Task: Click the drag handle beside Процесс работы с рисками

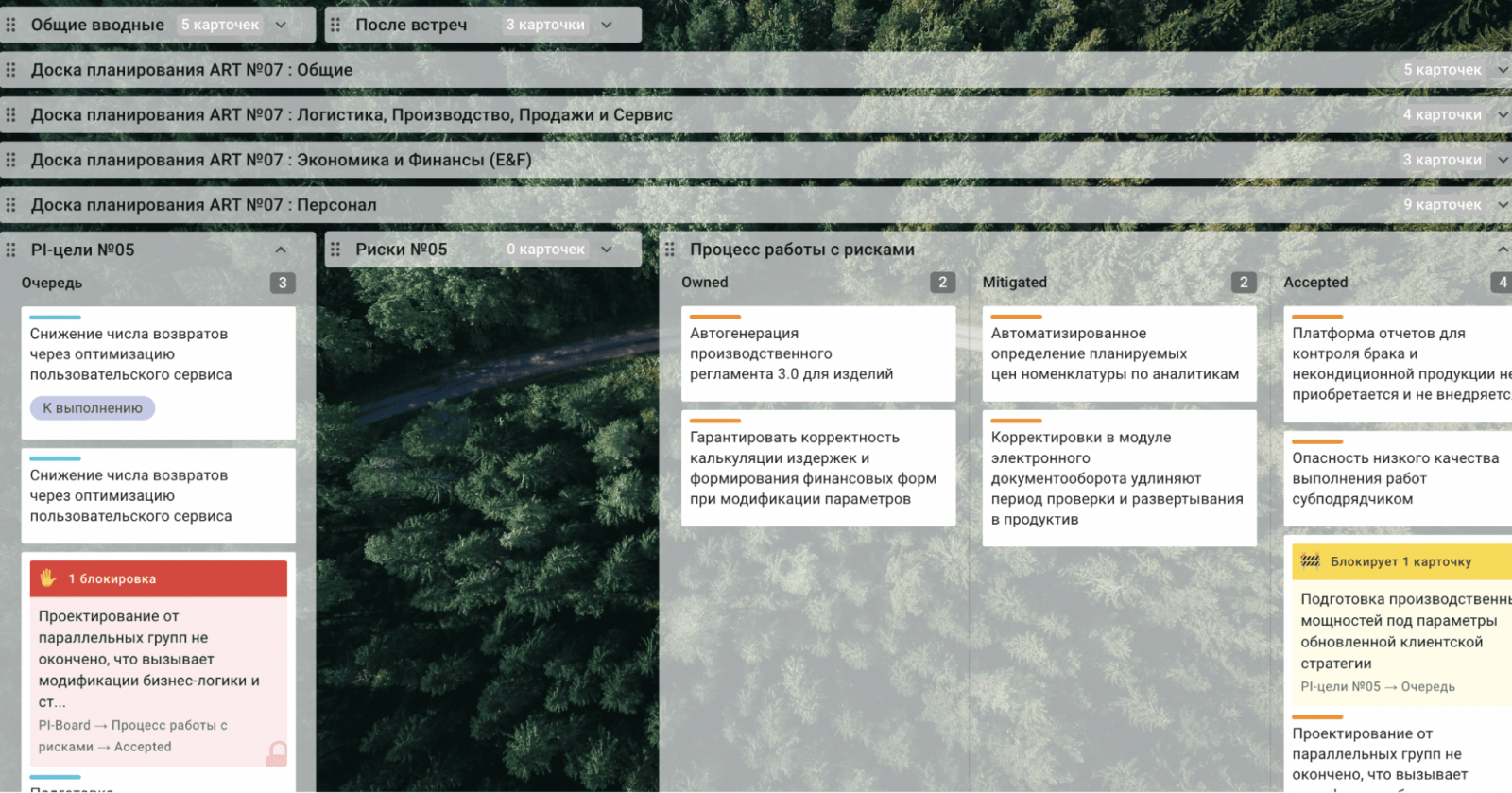Action: [x=670, y=250]
